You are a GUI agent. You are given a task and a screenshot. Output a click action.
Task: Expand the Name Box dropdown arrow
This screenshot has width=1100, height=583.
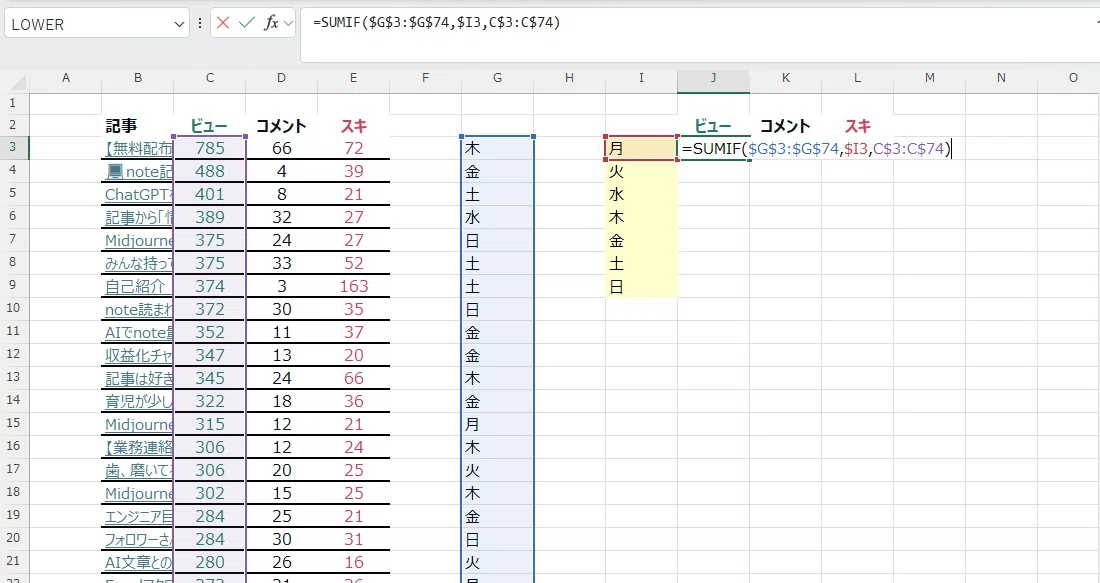pos(179,25)
